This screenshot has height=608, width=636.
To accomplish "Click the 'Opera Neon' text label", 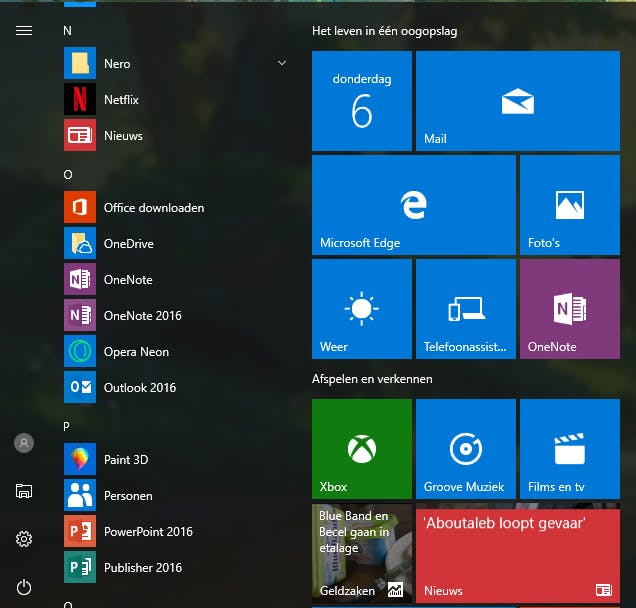I will tap(136, 352).
